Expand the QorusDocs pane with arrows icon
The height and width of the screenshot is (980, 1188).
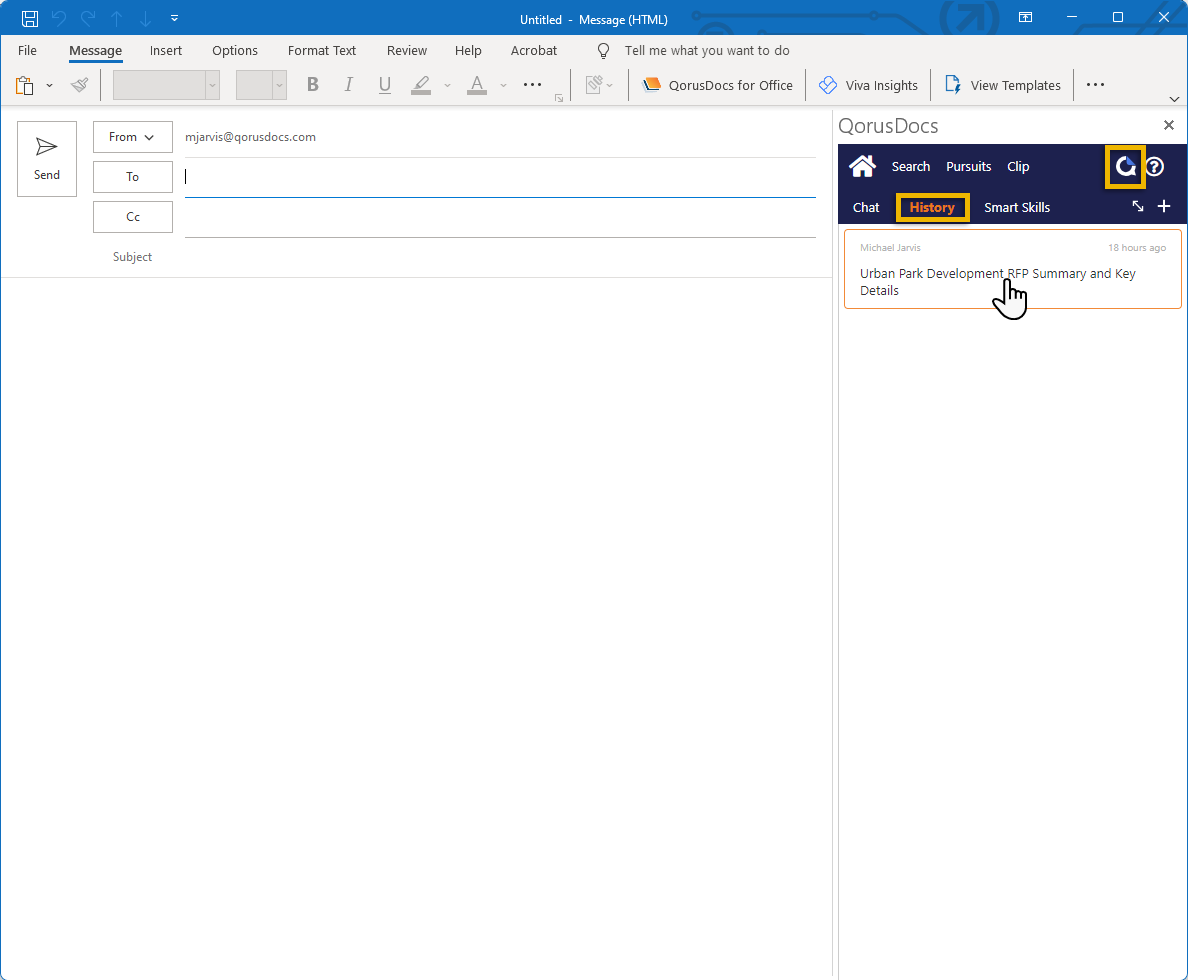click(1138, 207)
